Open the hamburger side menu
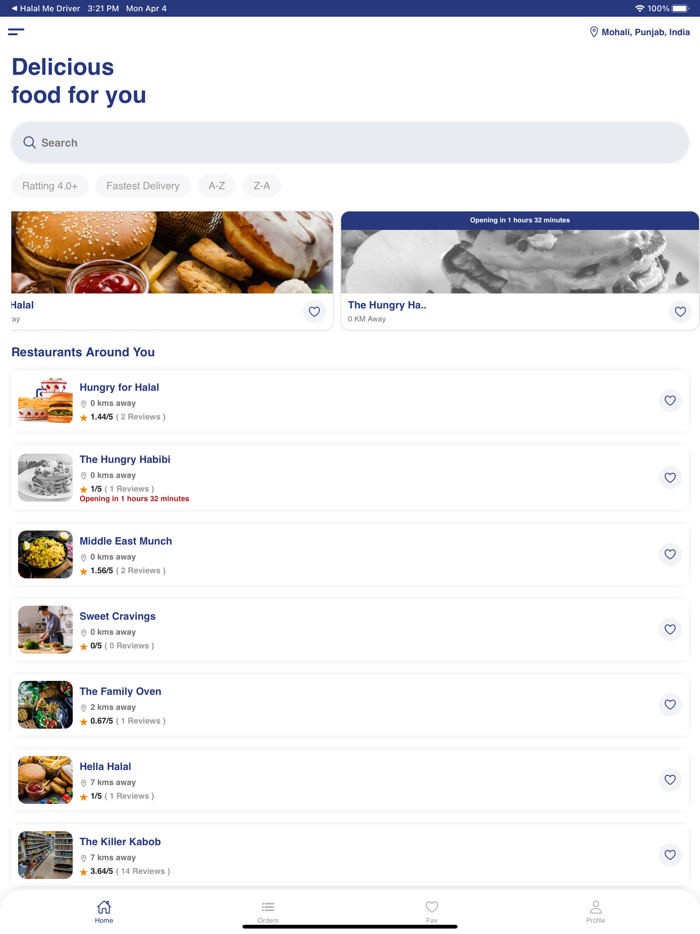 pos(16,32)
